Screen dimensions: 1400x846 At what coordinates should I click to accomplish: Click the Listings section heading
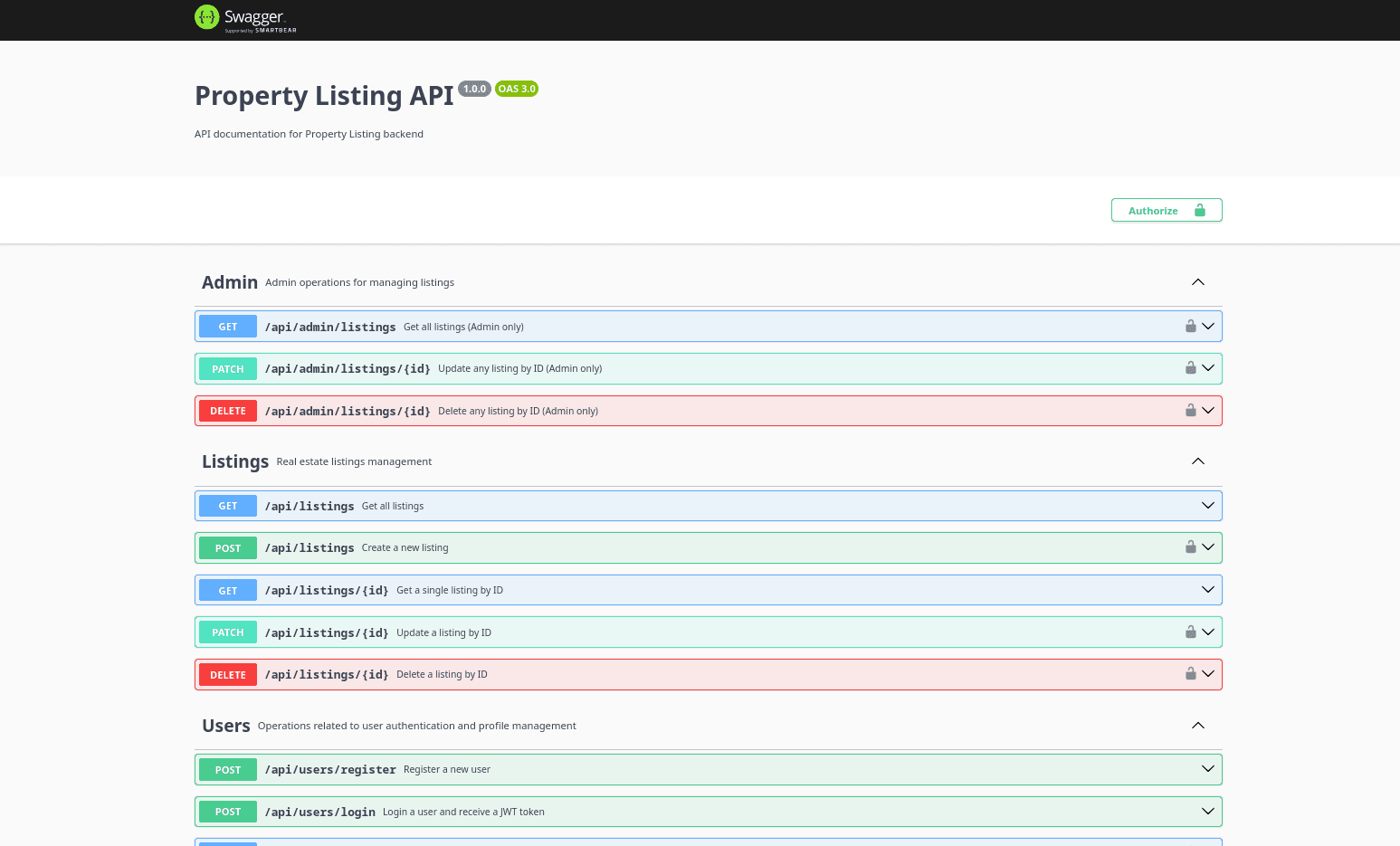(235, 461)
